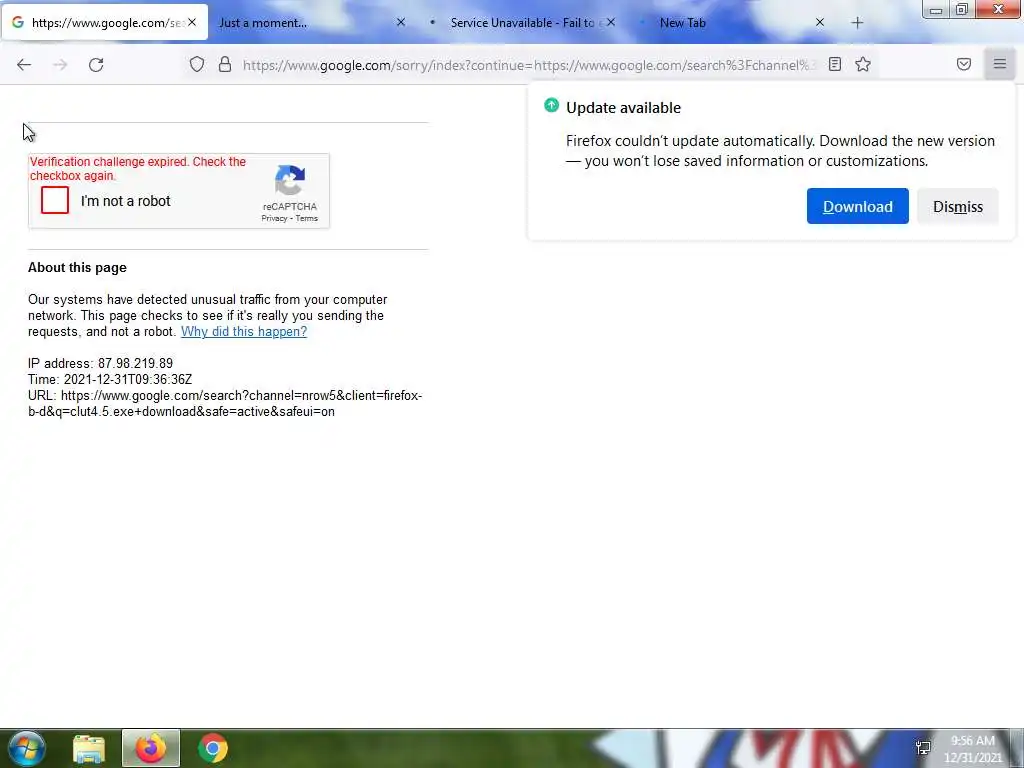This screenshot has width=1024, height=768.
Task: Click the IP address 87.98.219.89 text
Action: 101,363
